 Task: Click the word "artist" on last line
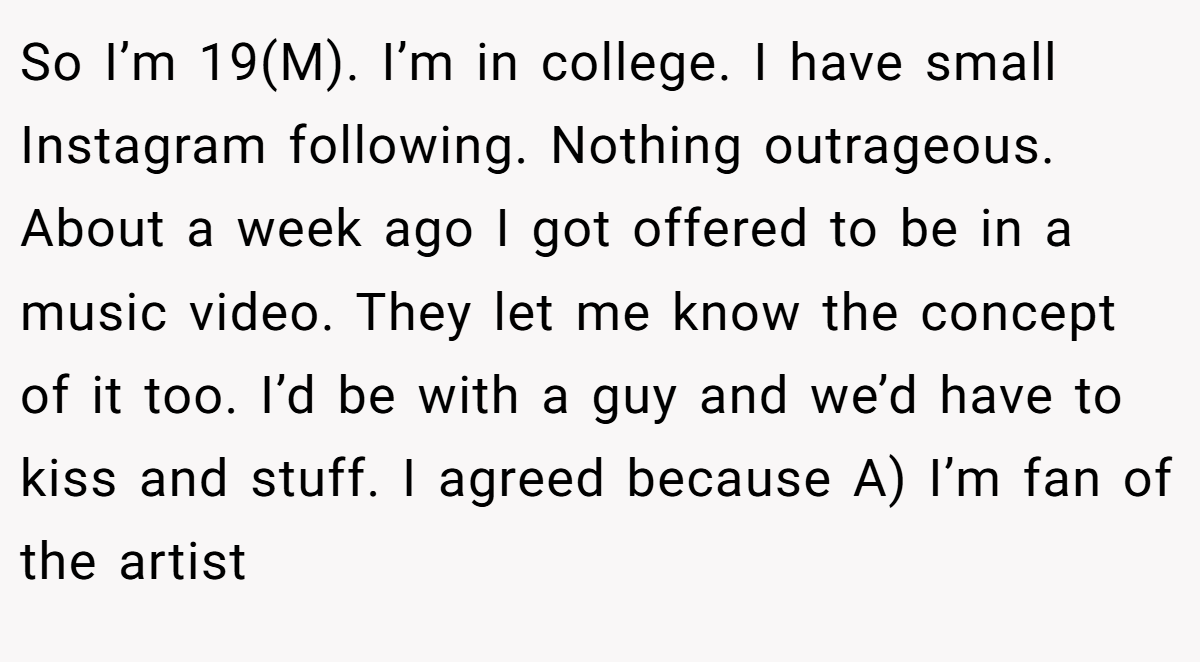coord(182,562)
